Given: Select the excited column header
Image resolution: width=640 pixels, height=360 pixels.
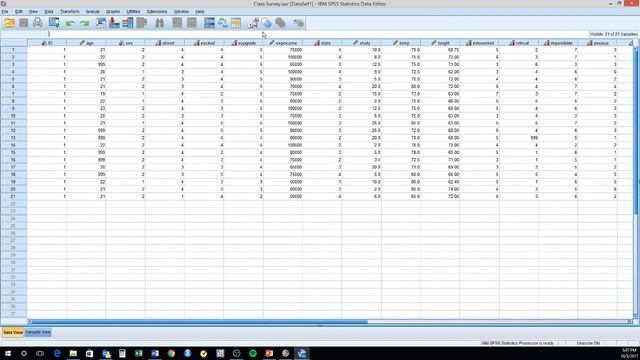Looking at the screenshot, I should pyautogui.click(x=204, y=43).
